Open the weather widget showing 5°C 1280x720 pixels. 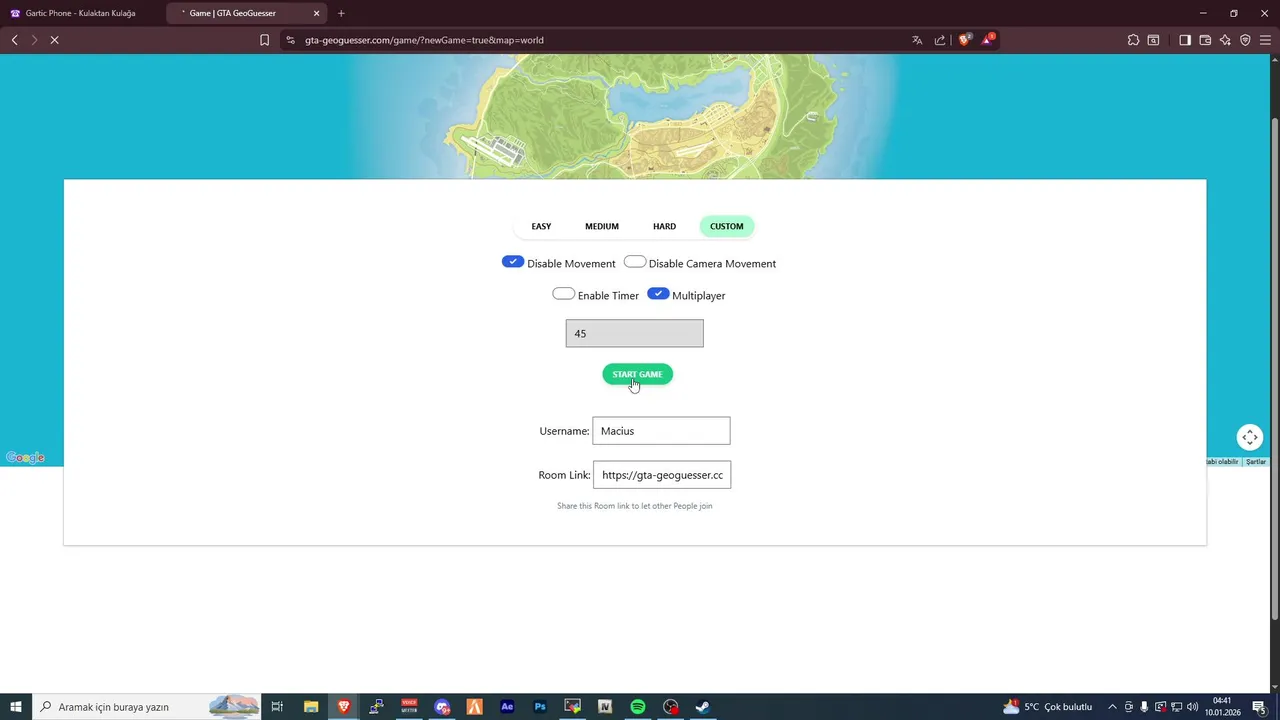pos(1047,707)
